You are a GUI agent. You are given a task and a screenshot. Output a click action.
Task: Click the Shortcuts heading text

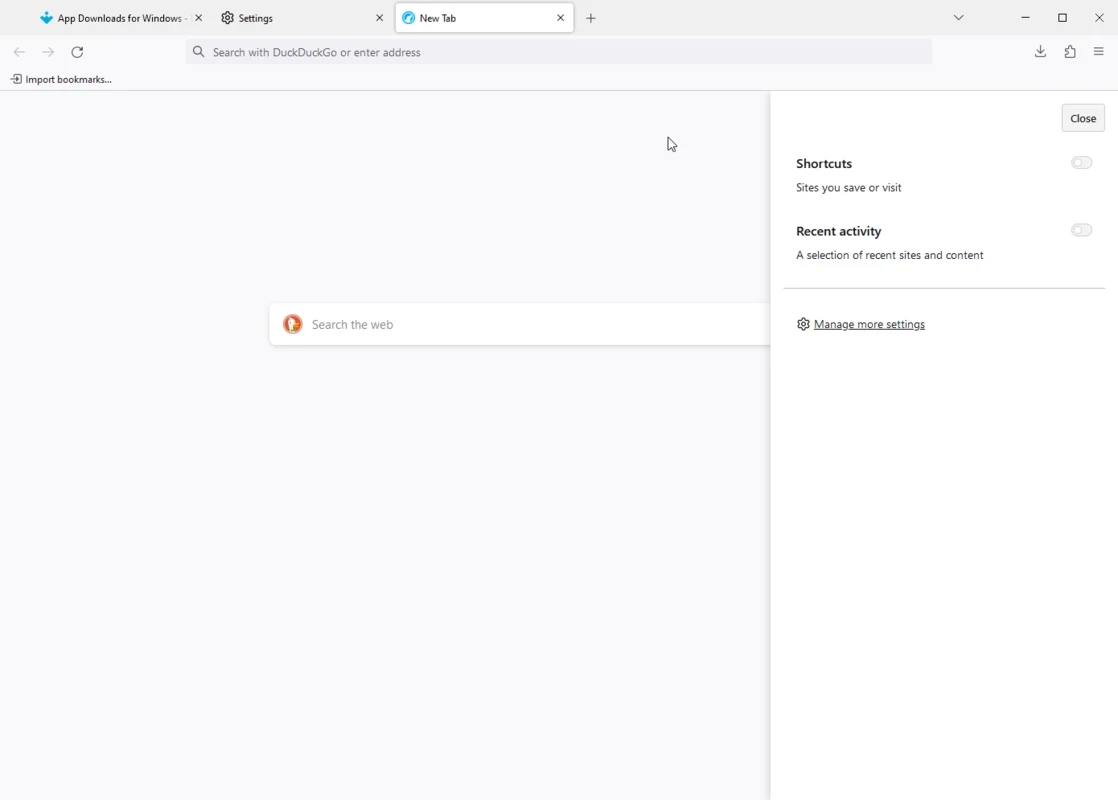coord(824,163)
